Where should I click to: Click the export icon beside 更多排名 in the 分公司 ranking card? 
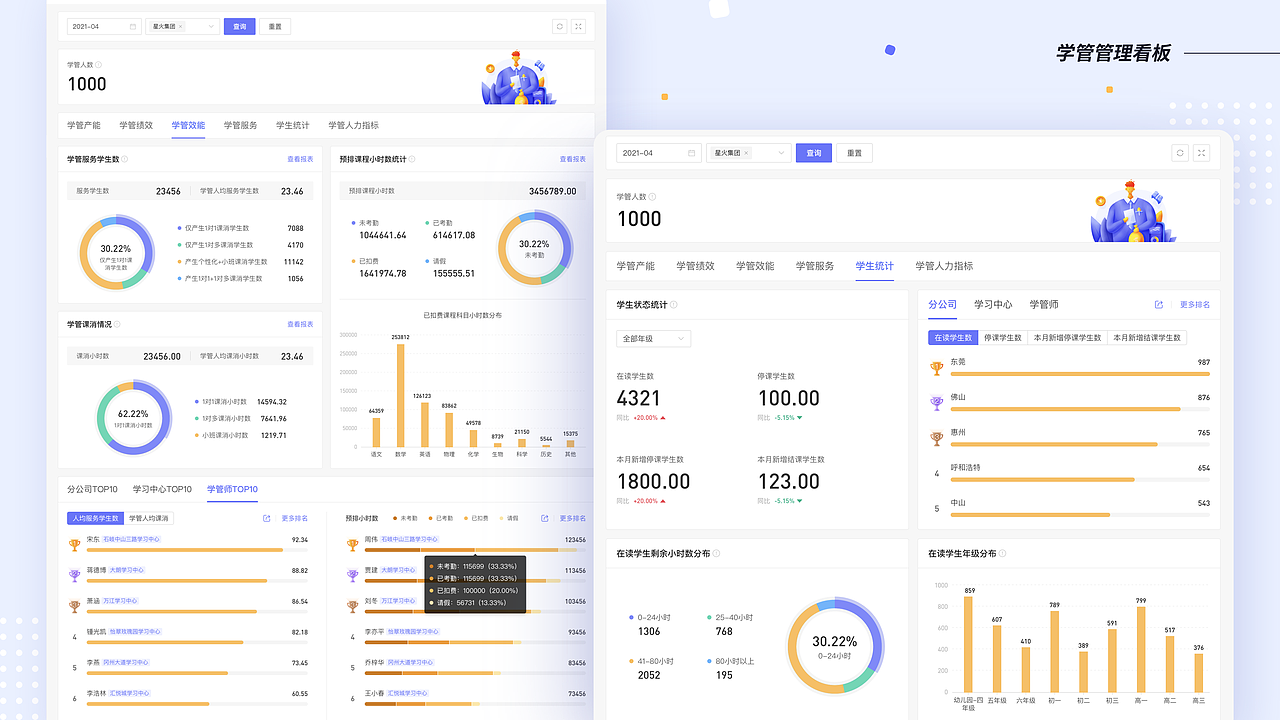click(1159, 304)
